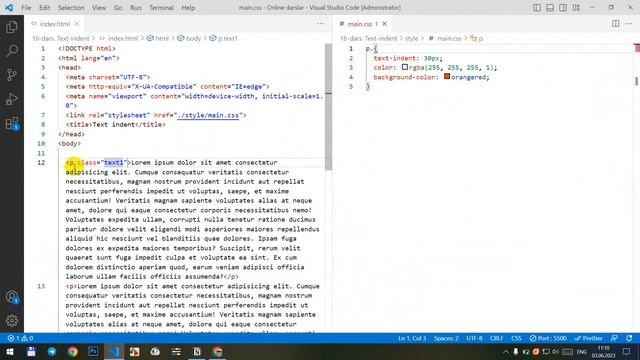Open the Customize Layout icon
The width and height of the screenshot is (640, 360).
click(x=576, y=8)
